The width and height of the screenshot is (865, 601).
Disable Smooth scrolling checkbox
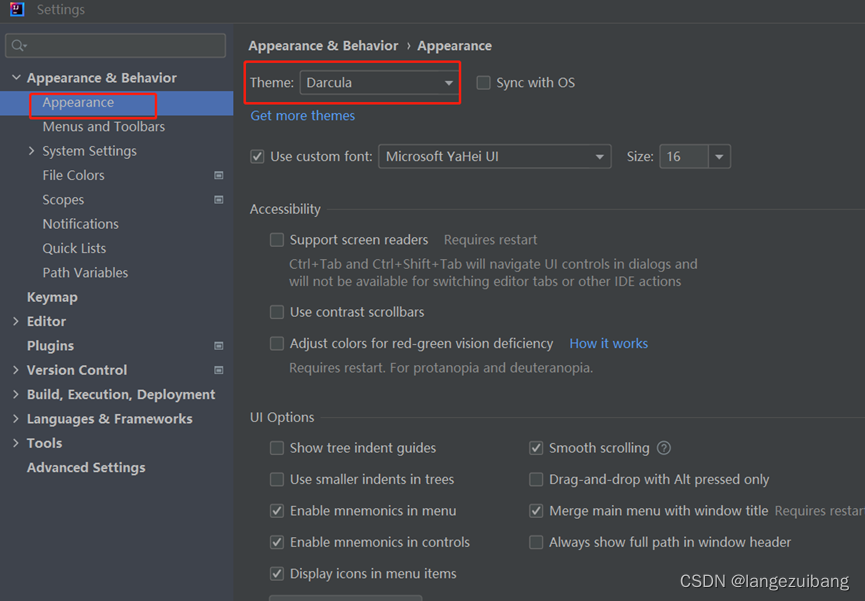[536, 448]
